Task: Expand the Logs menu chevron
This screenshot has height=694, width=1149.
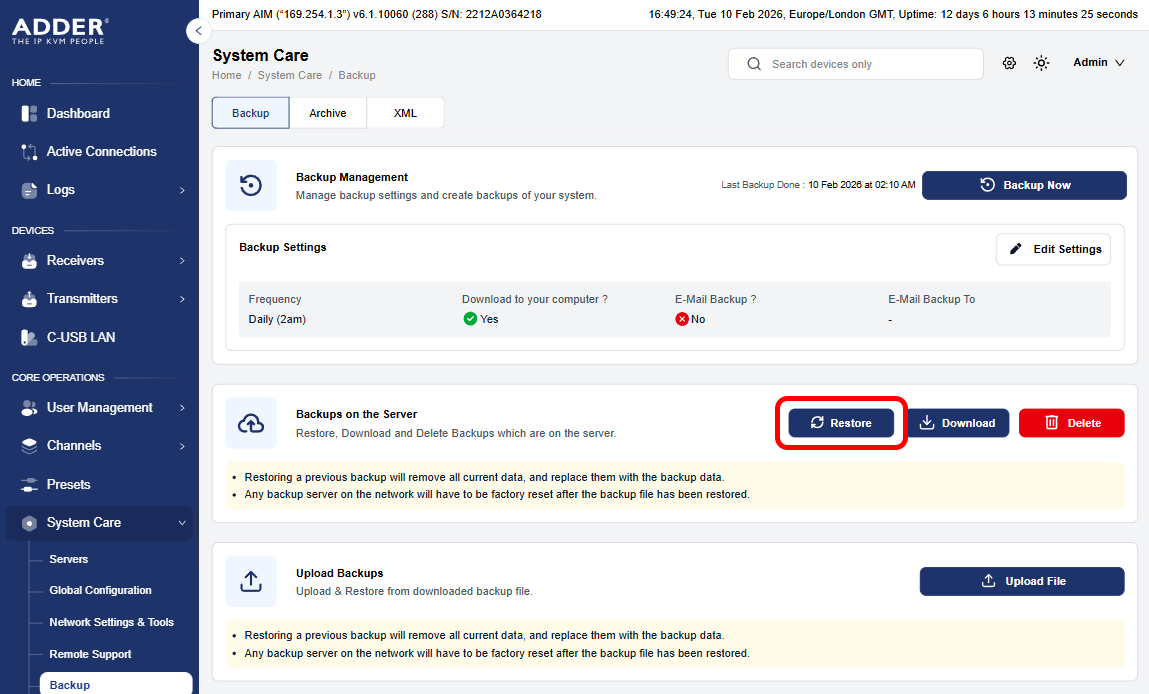Action: tap(182, 191)
